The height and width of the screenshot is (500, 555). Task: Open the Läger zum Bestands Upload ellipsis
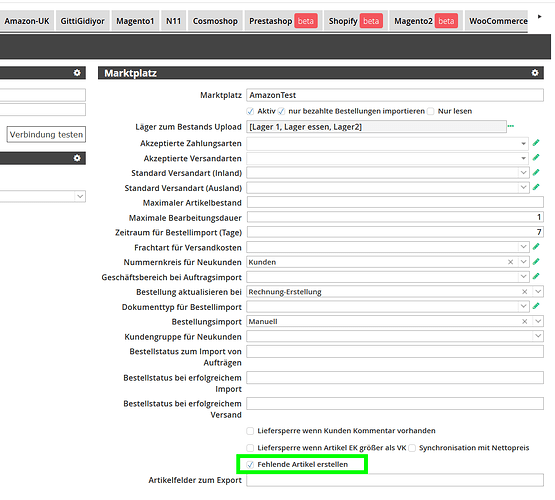[x=511, y=126]
